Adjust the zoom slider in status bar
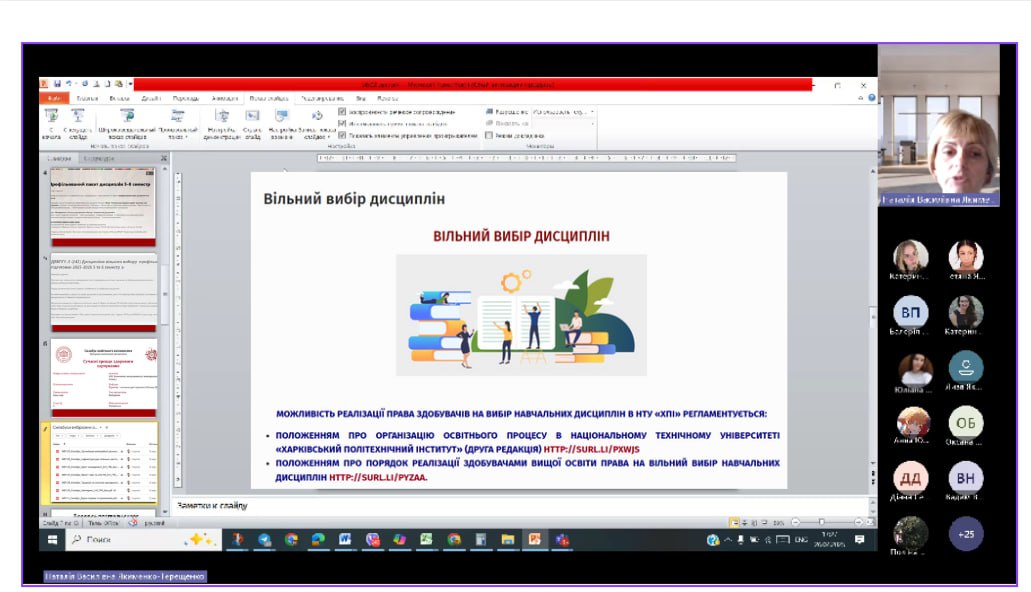 (821, 522)
